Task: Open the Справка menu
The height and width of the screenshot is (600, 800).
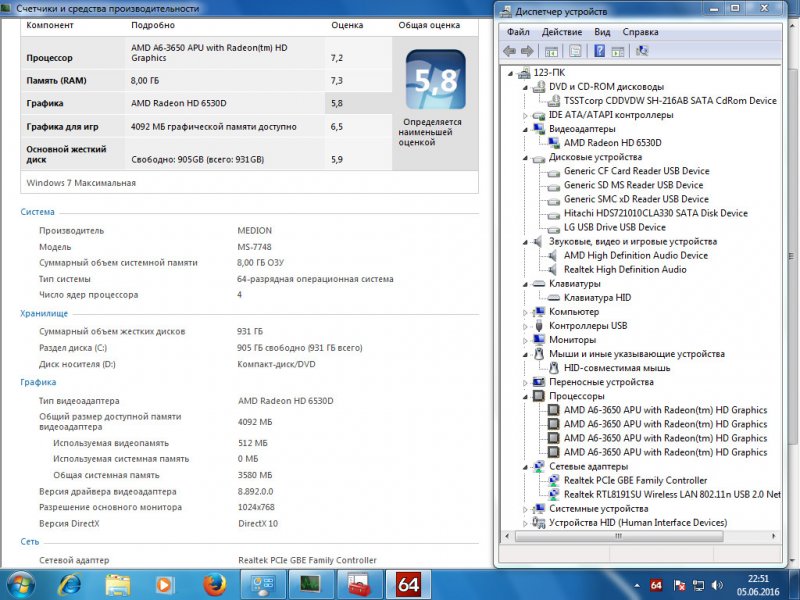Action: (x=640, y=32)
